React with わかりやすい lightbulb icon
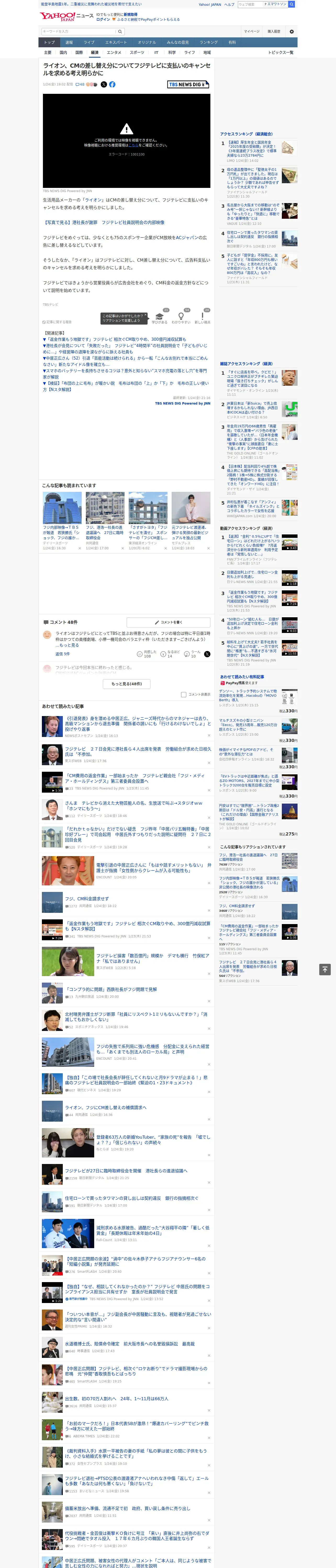 pyautogui.click(x=181, y=316)
